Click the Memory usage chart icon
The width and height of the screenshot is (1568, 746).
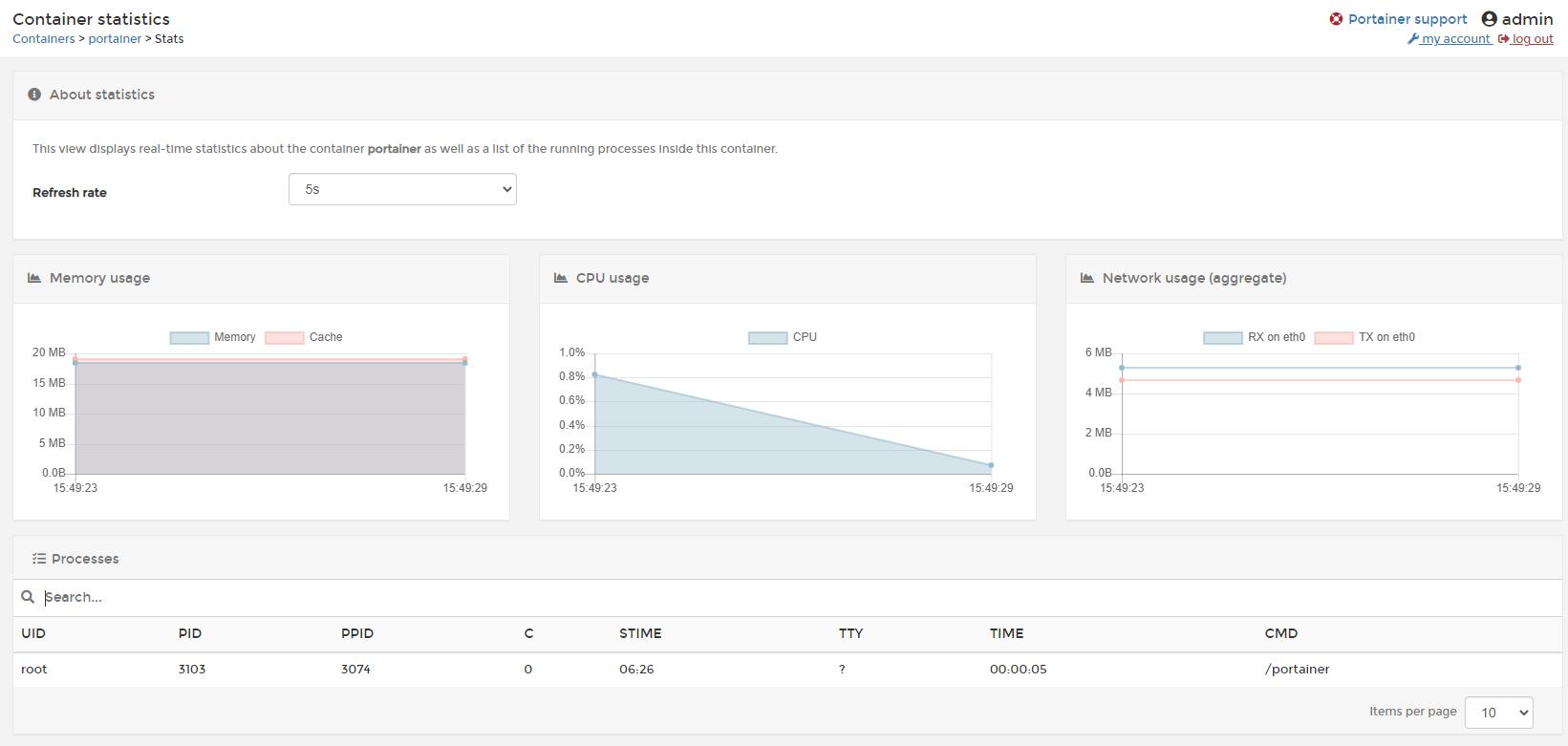pos(34,278)
